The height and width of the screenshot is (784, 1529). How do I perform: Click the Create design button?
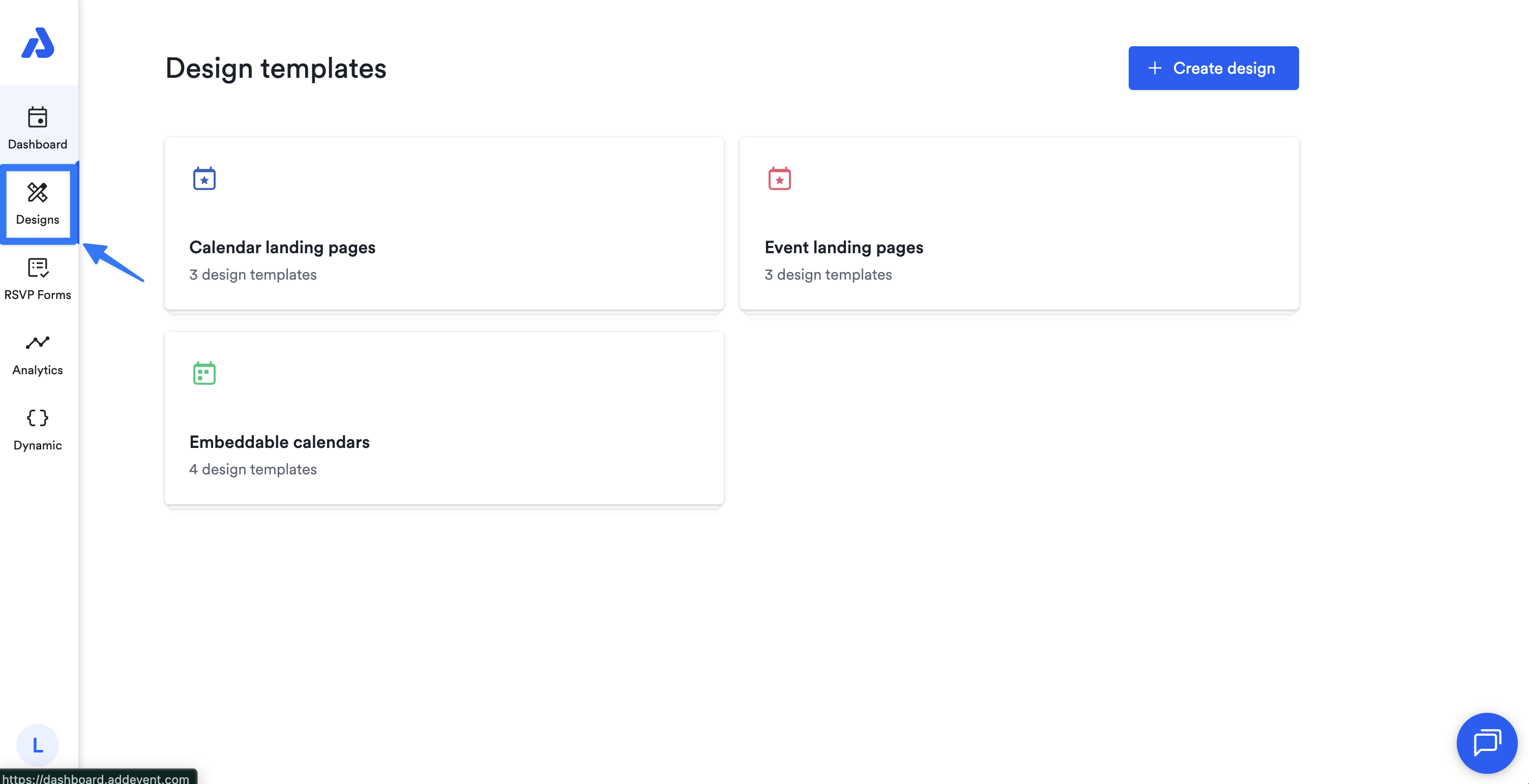[1213, 68]
